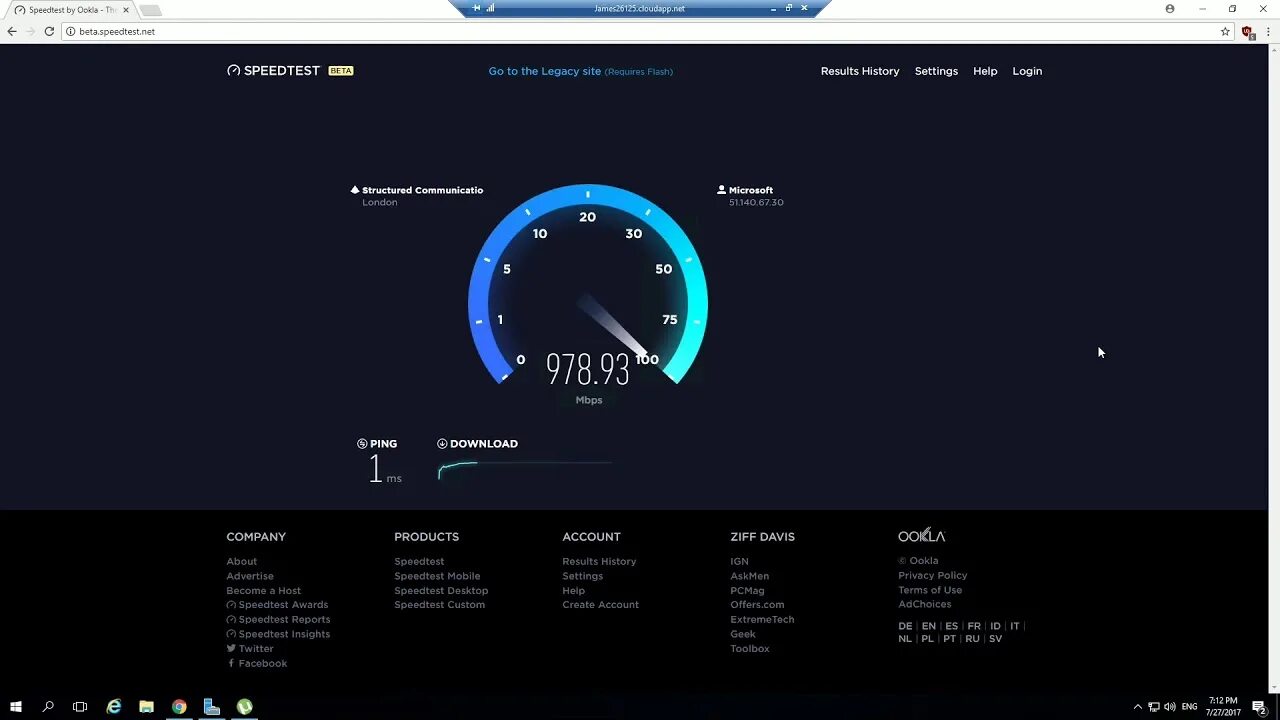
Task: Open AskMen footer link
Action: [749, 576]
